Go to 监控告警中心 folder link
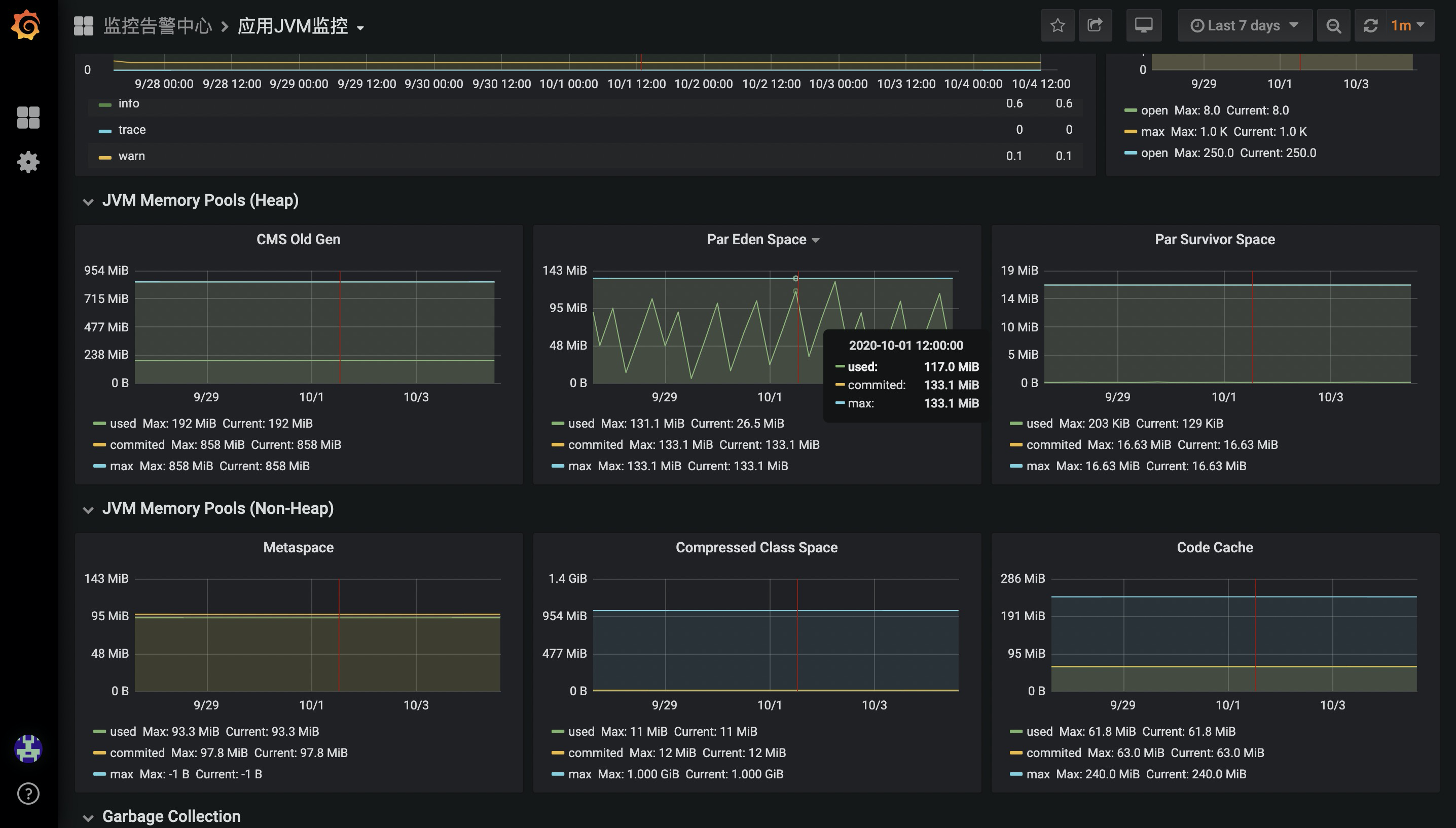 158,26
